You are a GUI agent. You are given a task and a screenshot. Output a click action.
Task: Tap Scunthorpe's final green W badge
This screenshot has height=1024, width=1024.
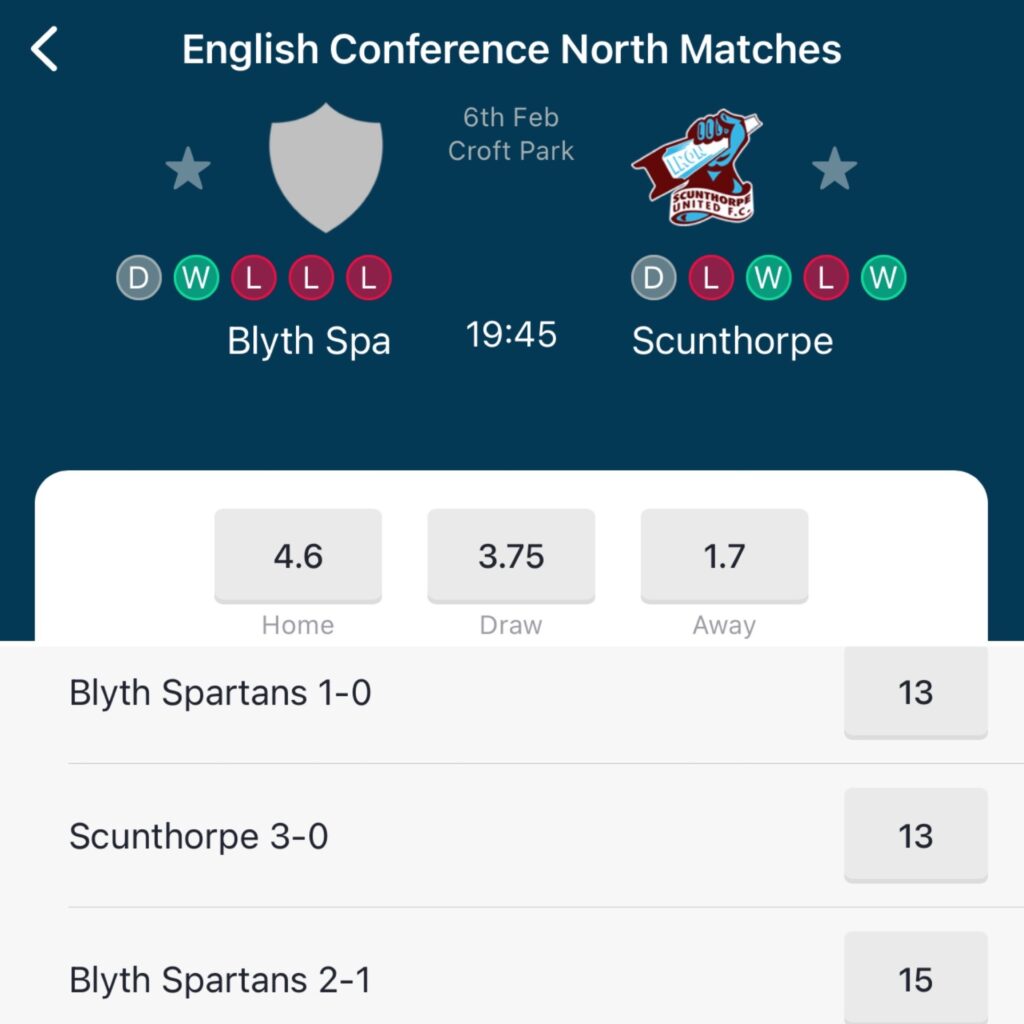coord(884,278)
